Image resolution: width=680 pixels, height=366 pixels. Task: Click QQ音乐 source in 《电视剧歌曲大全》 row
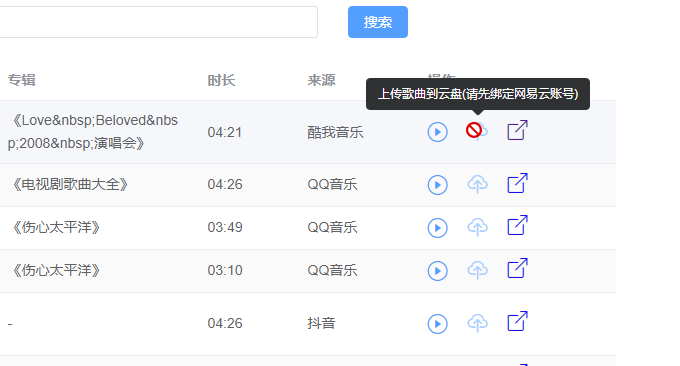click(332, 185)
